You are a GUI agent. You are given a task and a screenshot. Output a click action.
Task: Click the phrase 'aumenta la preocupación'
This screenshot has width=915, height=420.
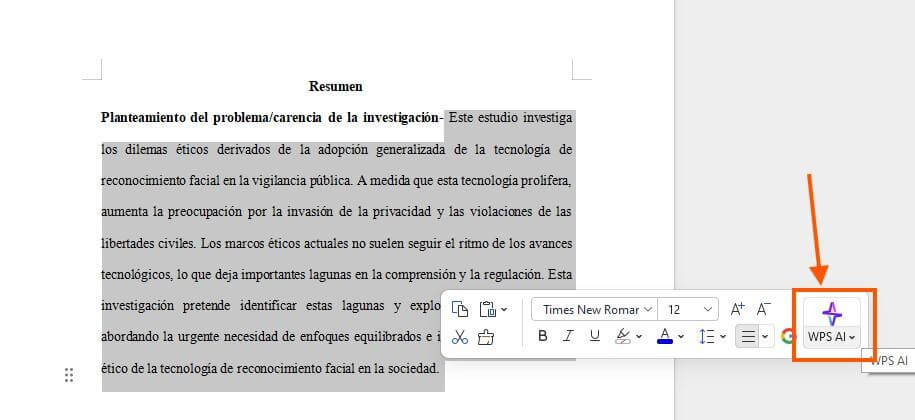point(172,212)
